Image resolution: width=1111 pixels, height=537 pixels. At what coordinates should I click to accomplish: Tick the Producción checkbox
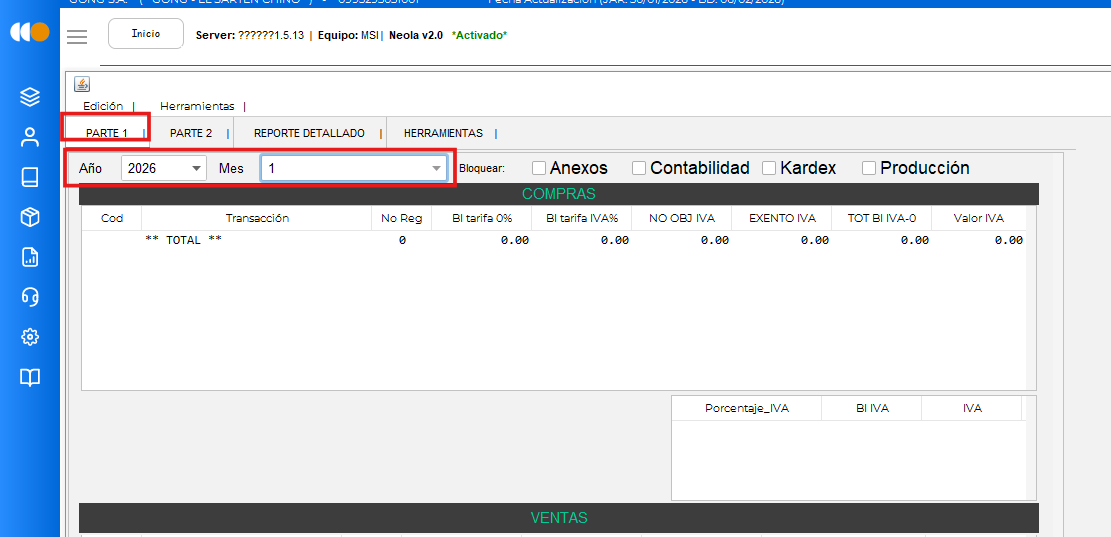869,168
